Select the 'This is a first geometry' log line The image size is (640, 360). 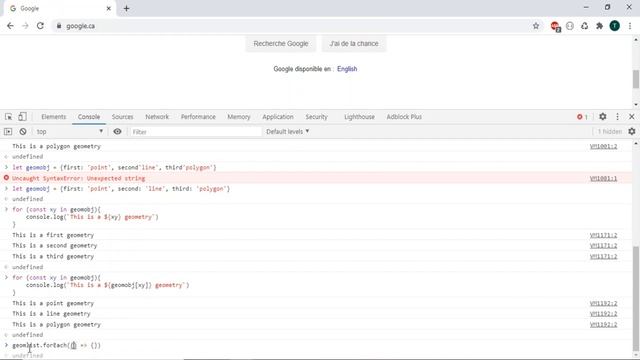[53, 235]
